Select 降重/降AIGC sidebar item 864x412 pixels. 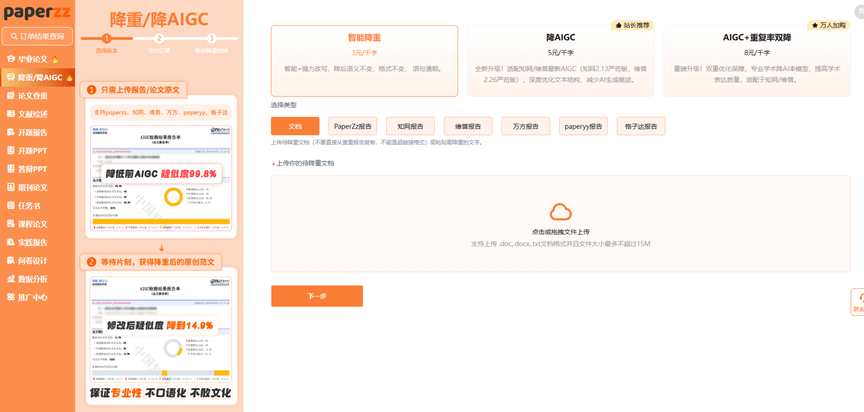click(37, 77)
